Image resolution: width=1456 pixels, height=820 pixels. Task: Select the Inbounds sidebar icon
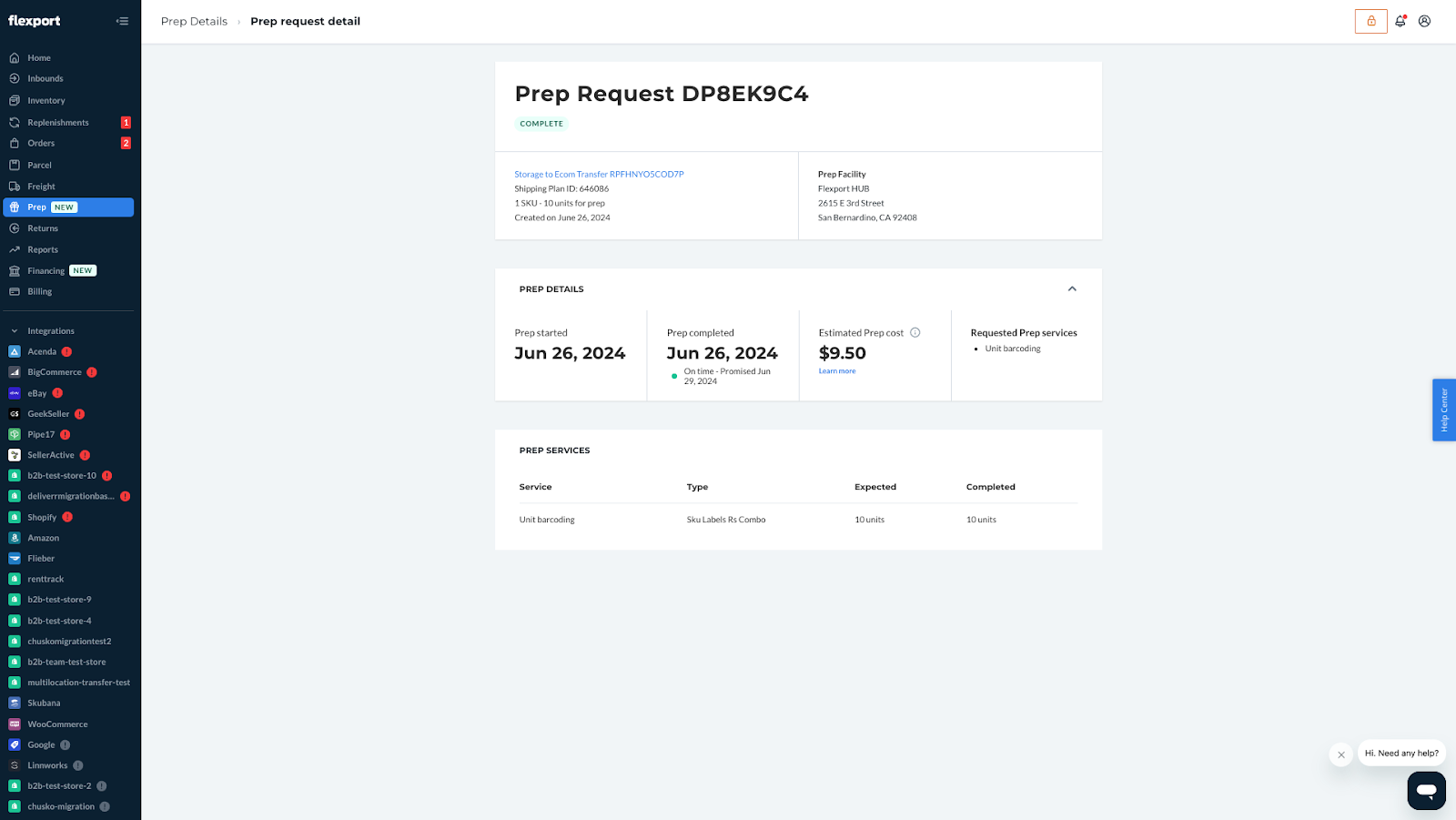(x=14, y=78)
